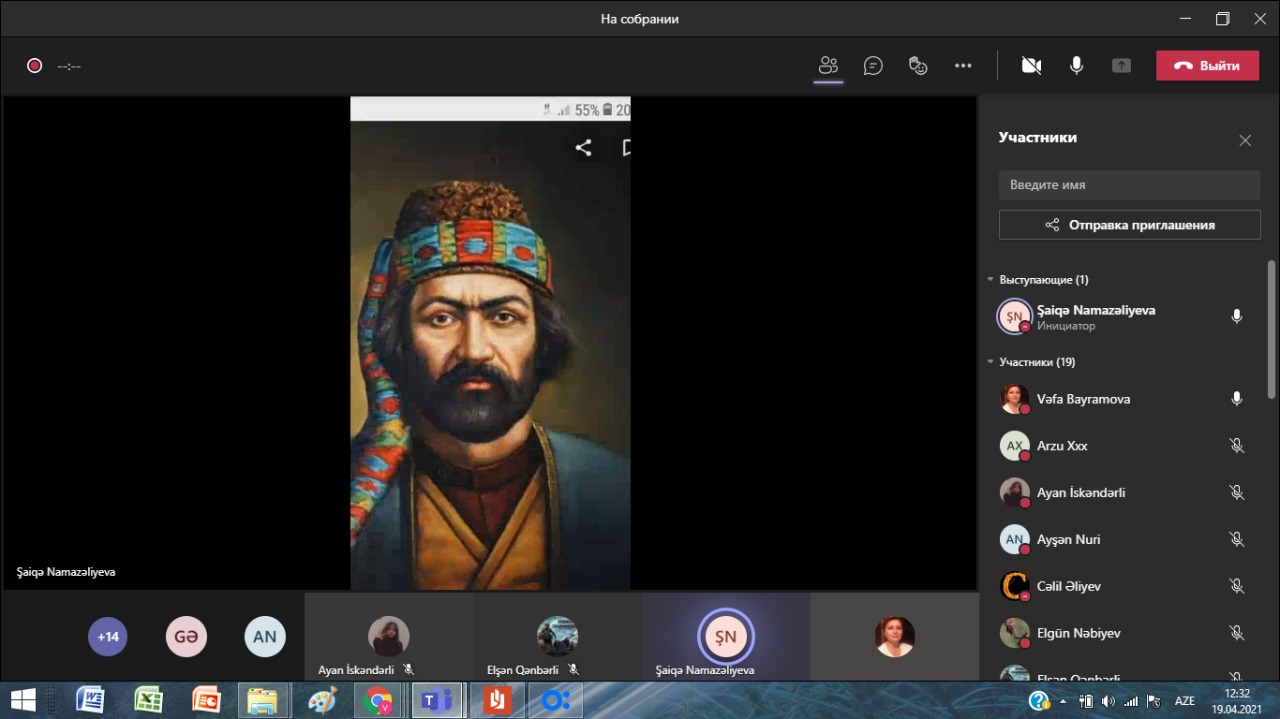Click the share screen tray icon
This screenshot has width=1280, height=719.
click(x=1121, y=66)
